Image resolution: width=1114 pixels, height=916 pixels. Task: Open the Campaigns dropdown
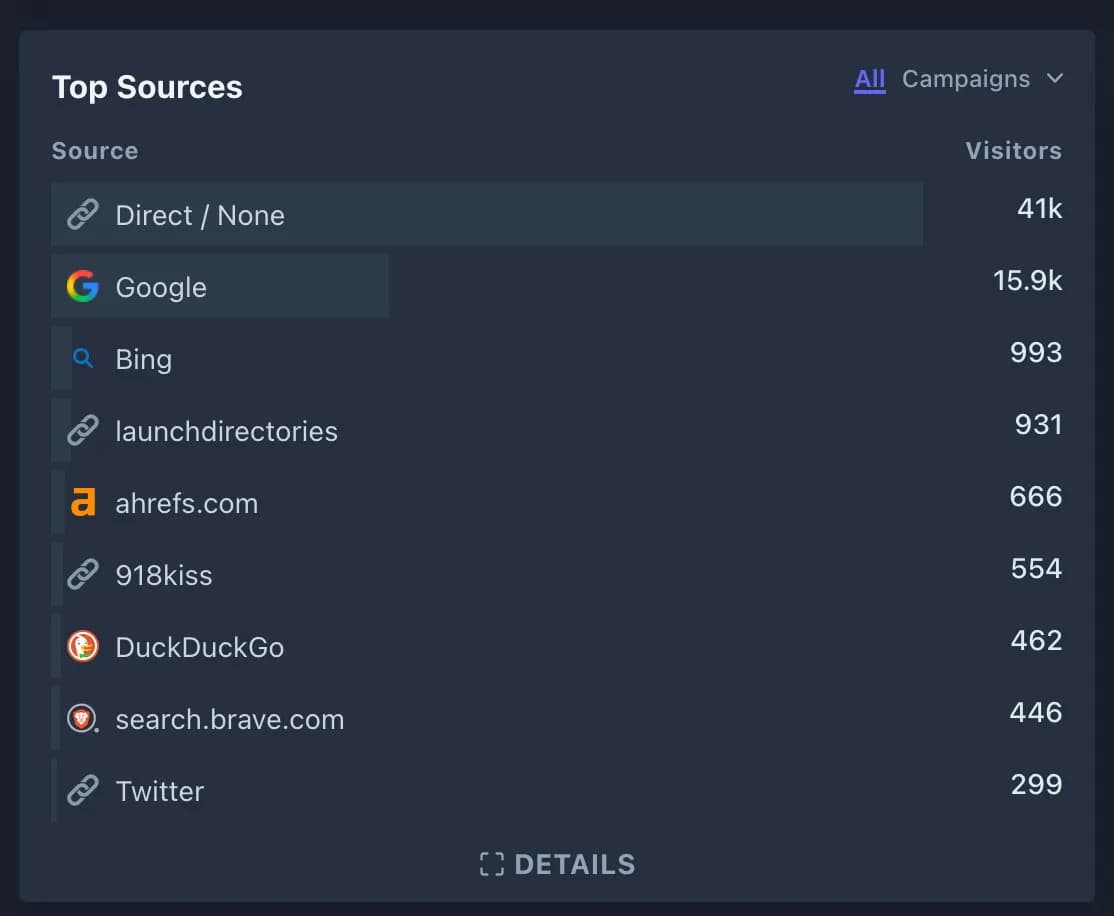[983, 79]
